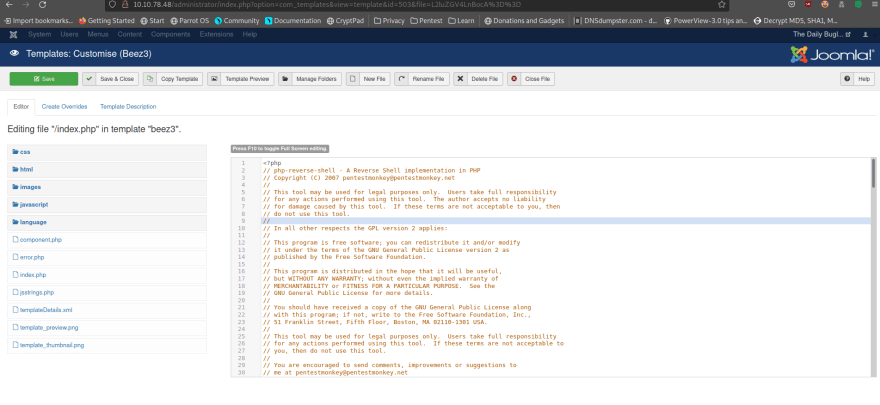This screenshot has width=880, height=405.
Task: Open the css folder
Action: pos(107,152)
